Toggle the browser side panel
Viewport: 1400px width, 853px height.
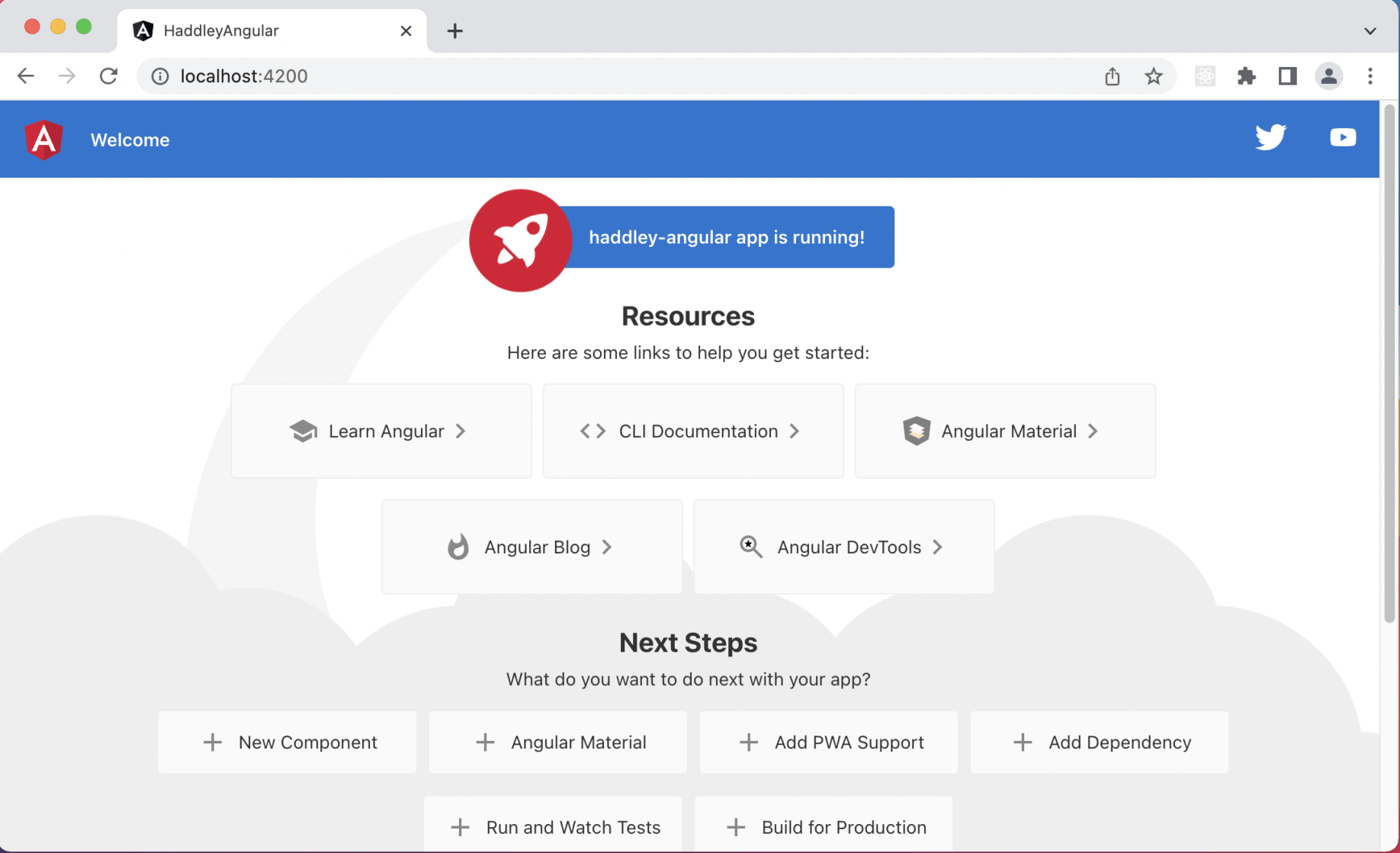[1287, 76]
